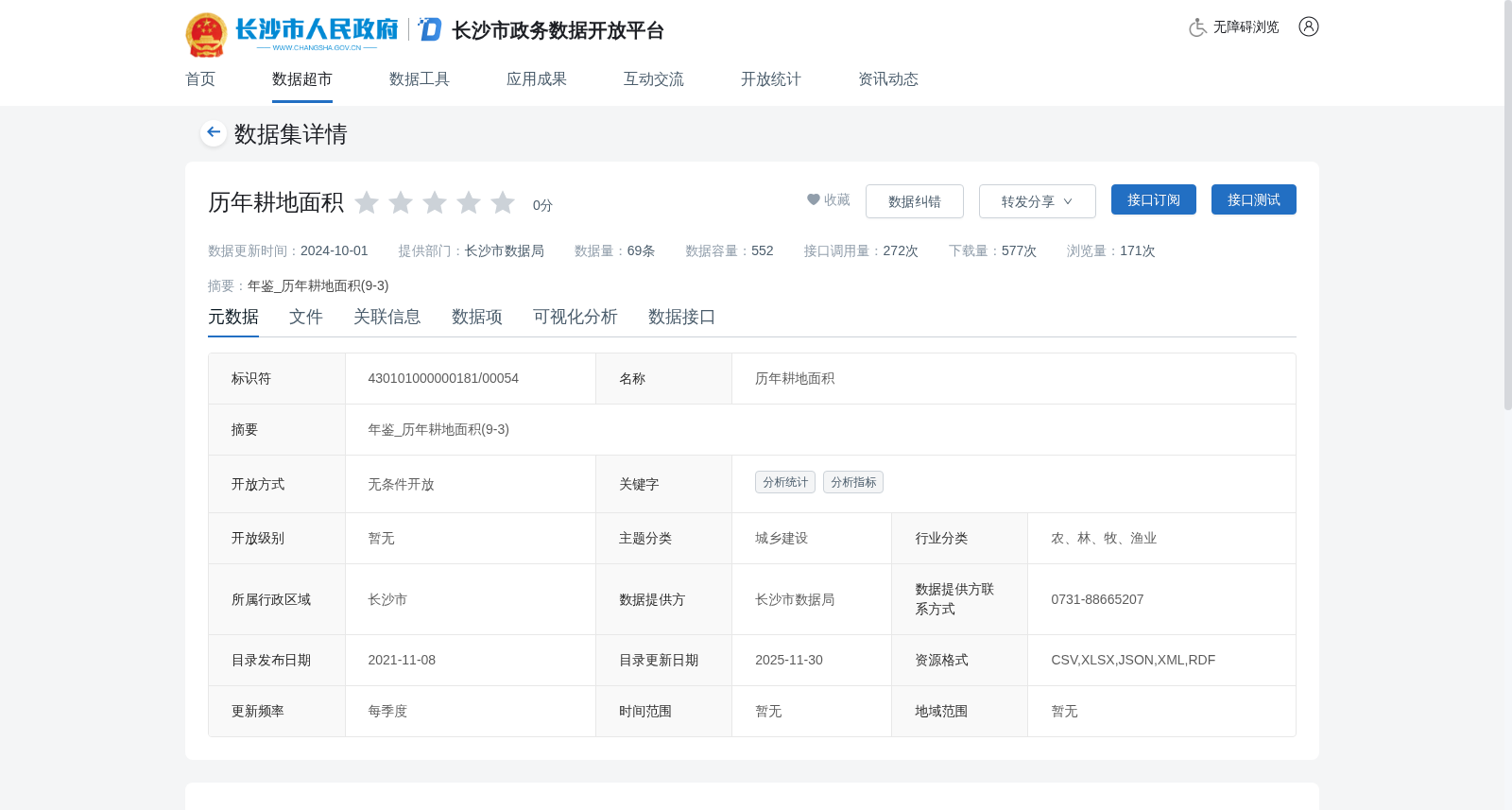Screen dimensions: 1512x810
Task: Click the 分析统计 keyword tag
Action: (x=785, y=482)
